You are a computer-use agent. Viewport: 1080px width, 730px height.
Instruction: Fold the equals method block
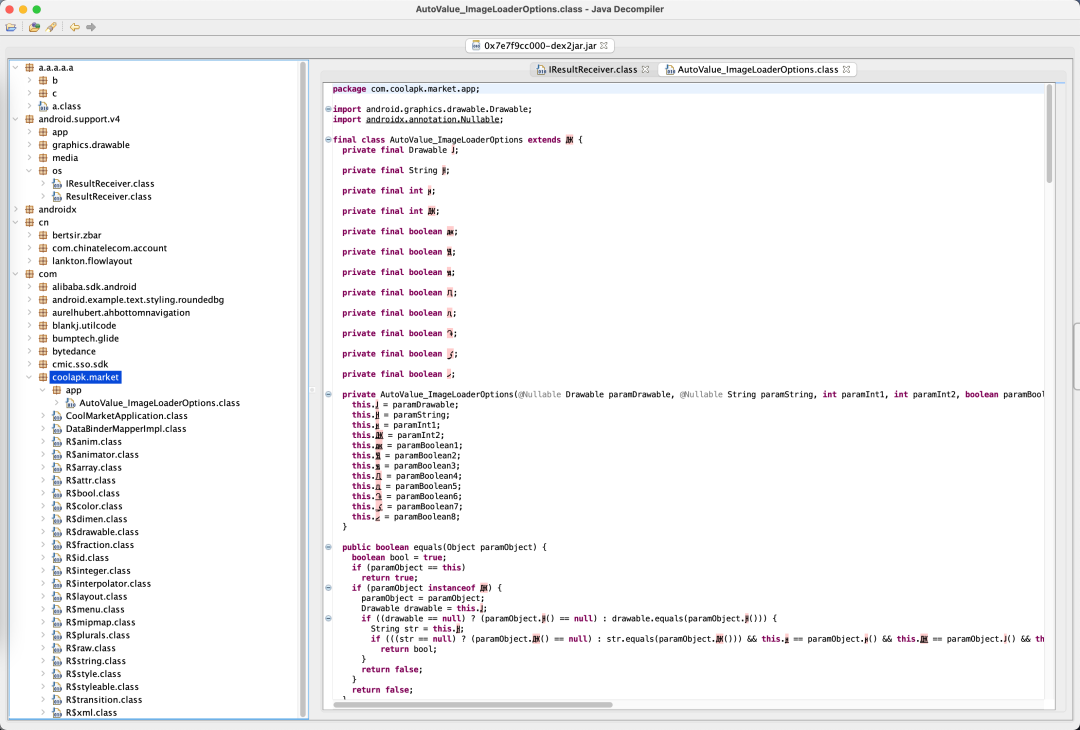tap(328, 547)
